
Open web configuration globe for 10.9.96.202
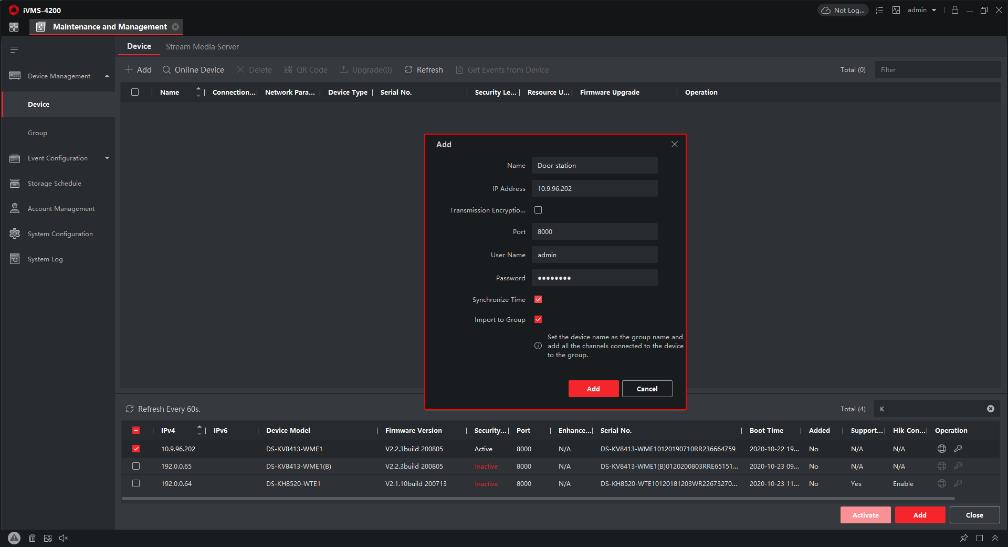click(x=941, y=449)
